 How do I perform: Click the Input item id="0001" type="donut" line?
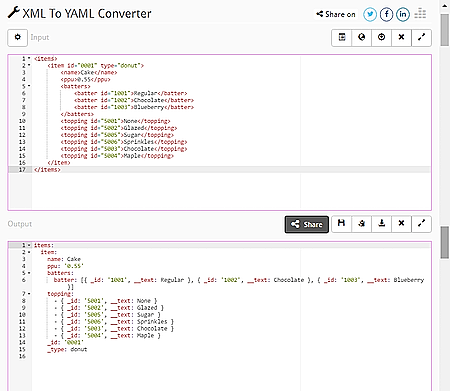tap(95, 66)
